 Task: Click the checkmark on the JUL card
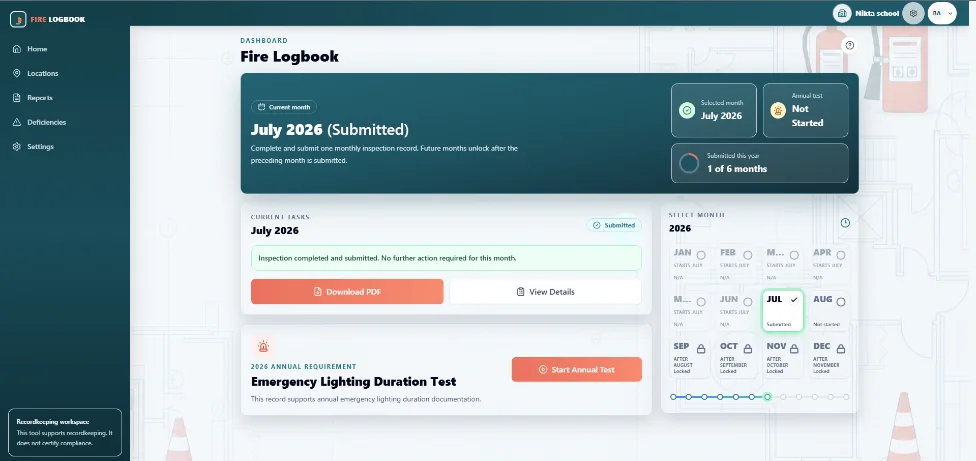[x=794, y=300]
